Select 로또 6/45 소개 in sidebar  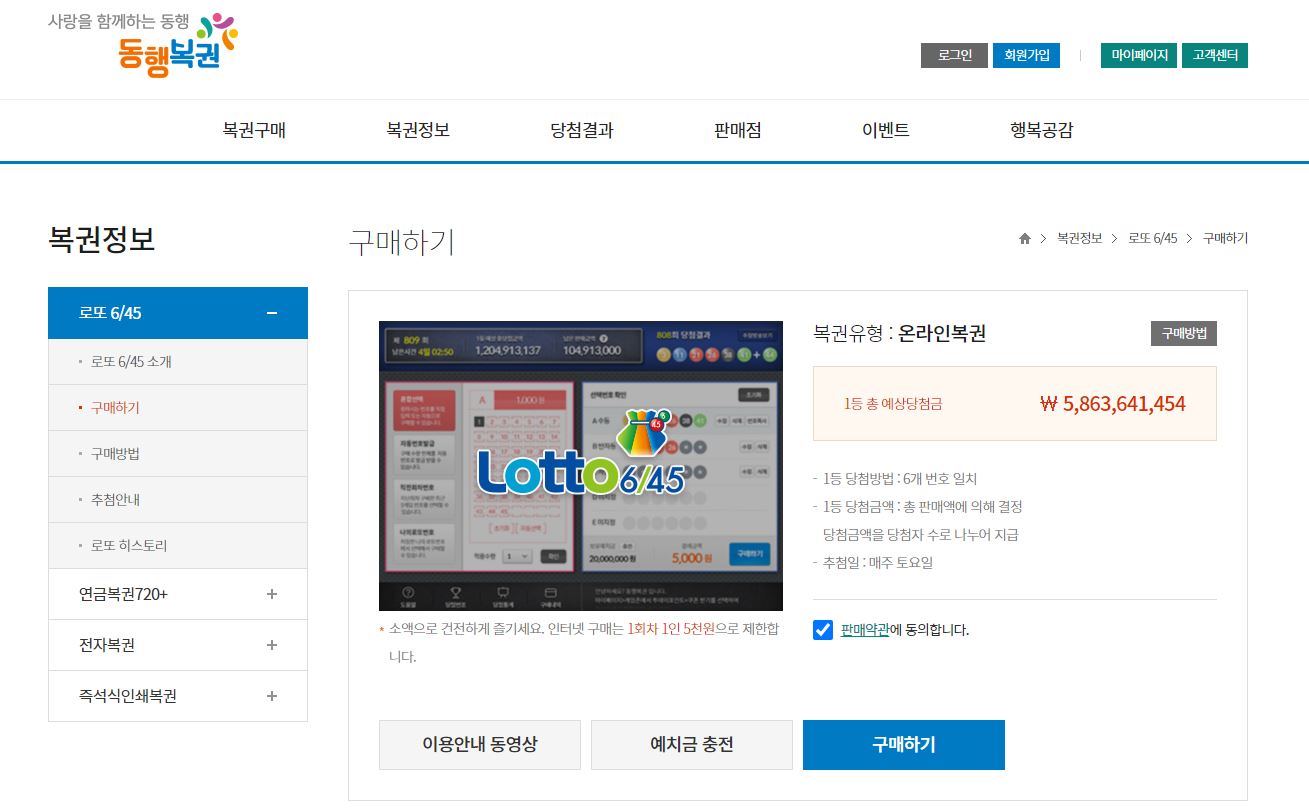(178, 362)
